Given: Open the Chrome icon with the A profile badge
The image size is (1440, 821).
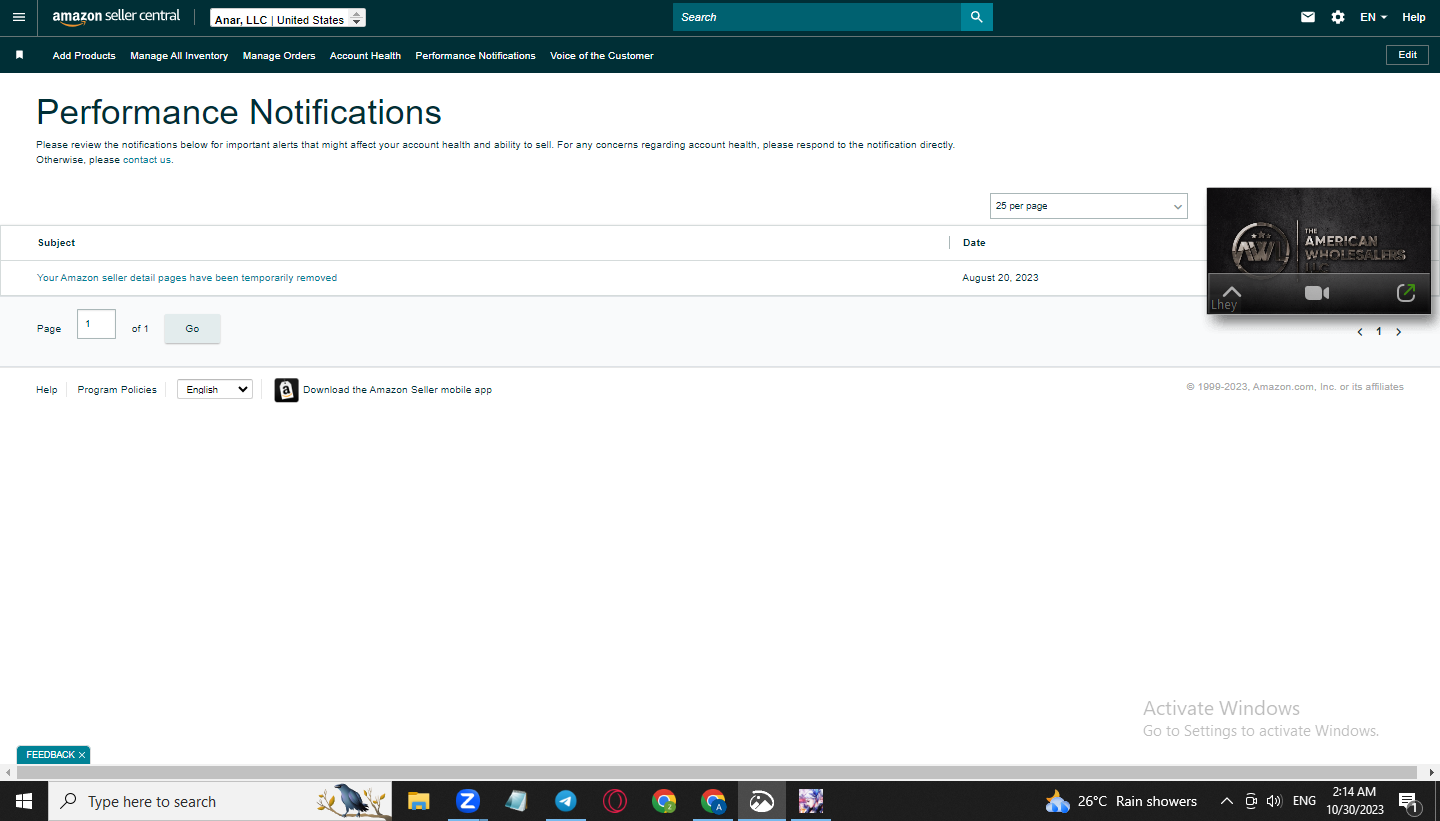Looking at the screenshot, I should point(712,801).
